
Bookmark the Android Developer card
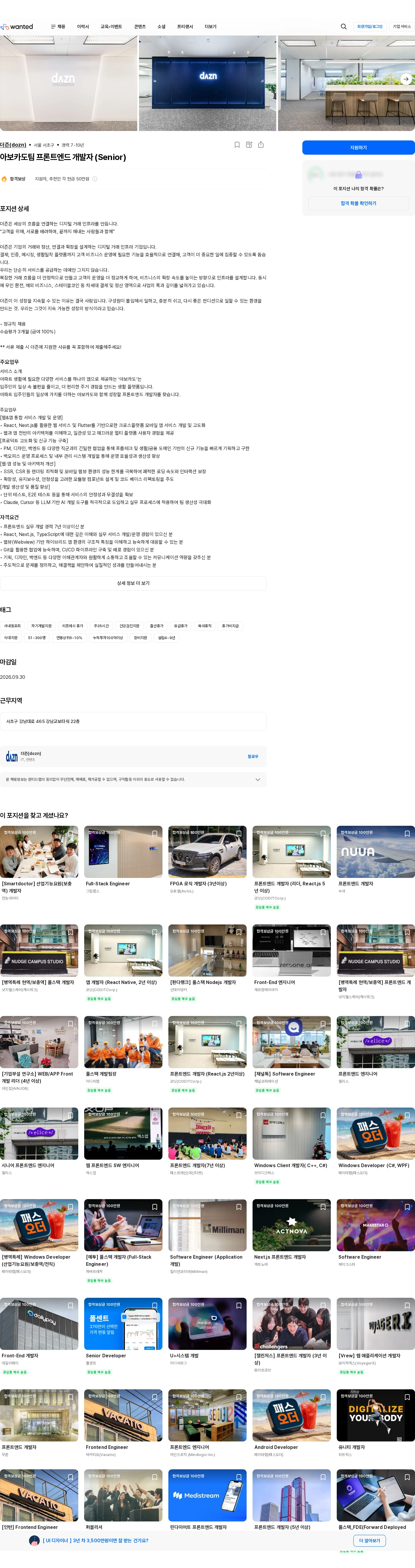pyautogui.click(x=323, y=1397)
